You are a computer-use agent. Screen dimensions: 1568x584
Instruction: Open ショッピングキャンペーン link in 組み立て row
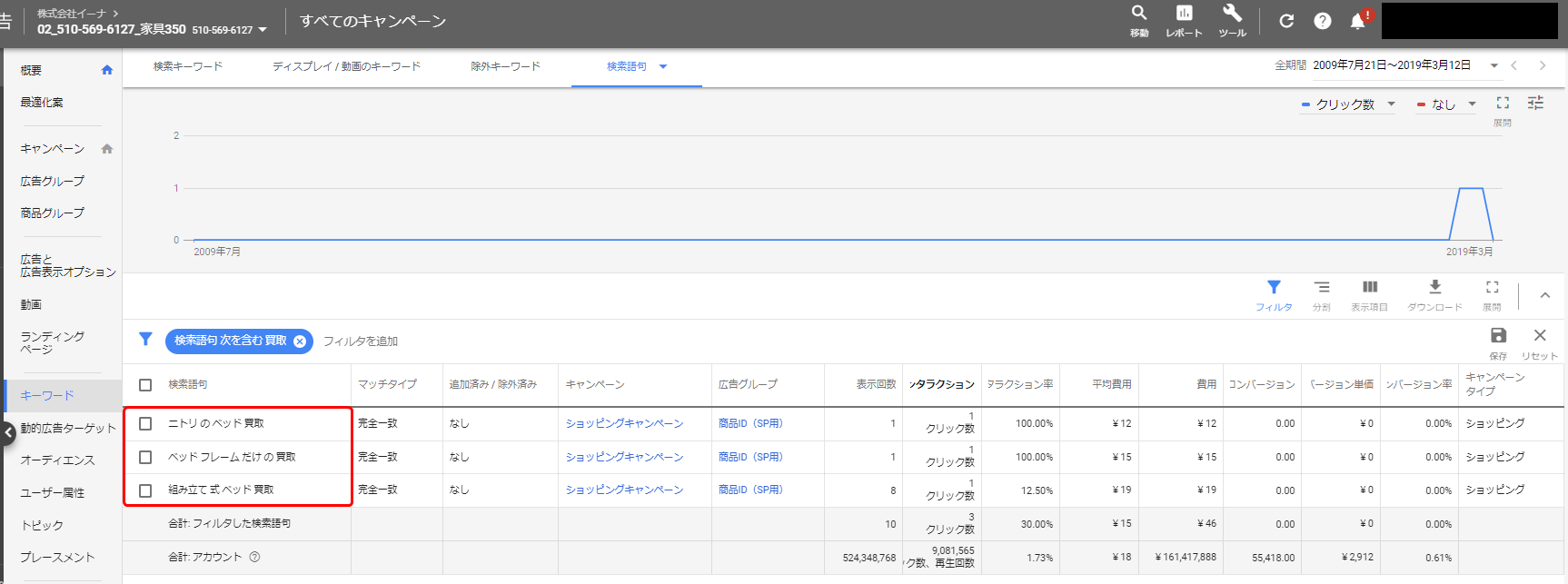[624, 490]
